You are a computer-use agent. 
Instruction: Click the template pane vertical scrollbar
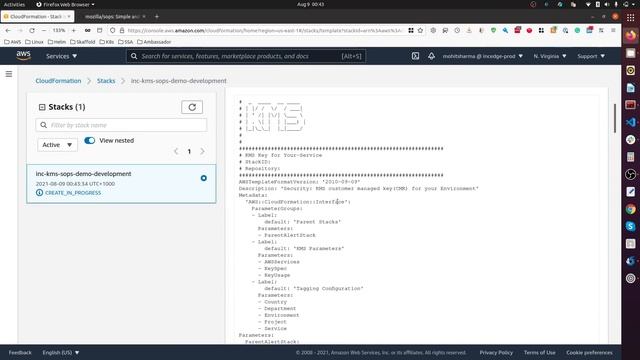tap(615, 118)
